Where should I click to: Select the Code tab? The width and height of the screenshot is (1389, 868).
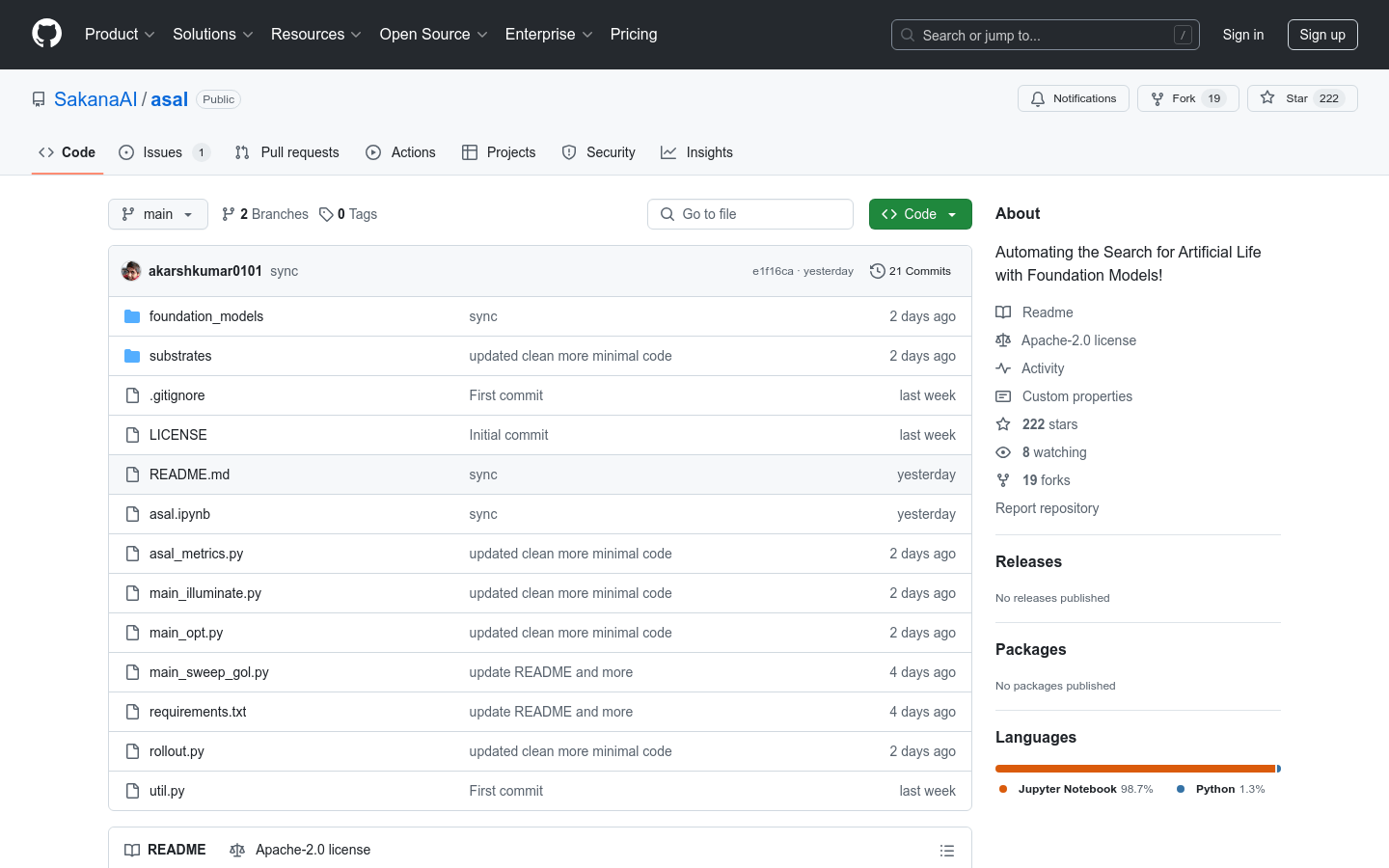68,152
